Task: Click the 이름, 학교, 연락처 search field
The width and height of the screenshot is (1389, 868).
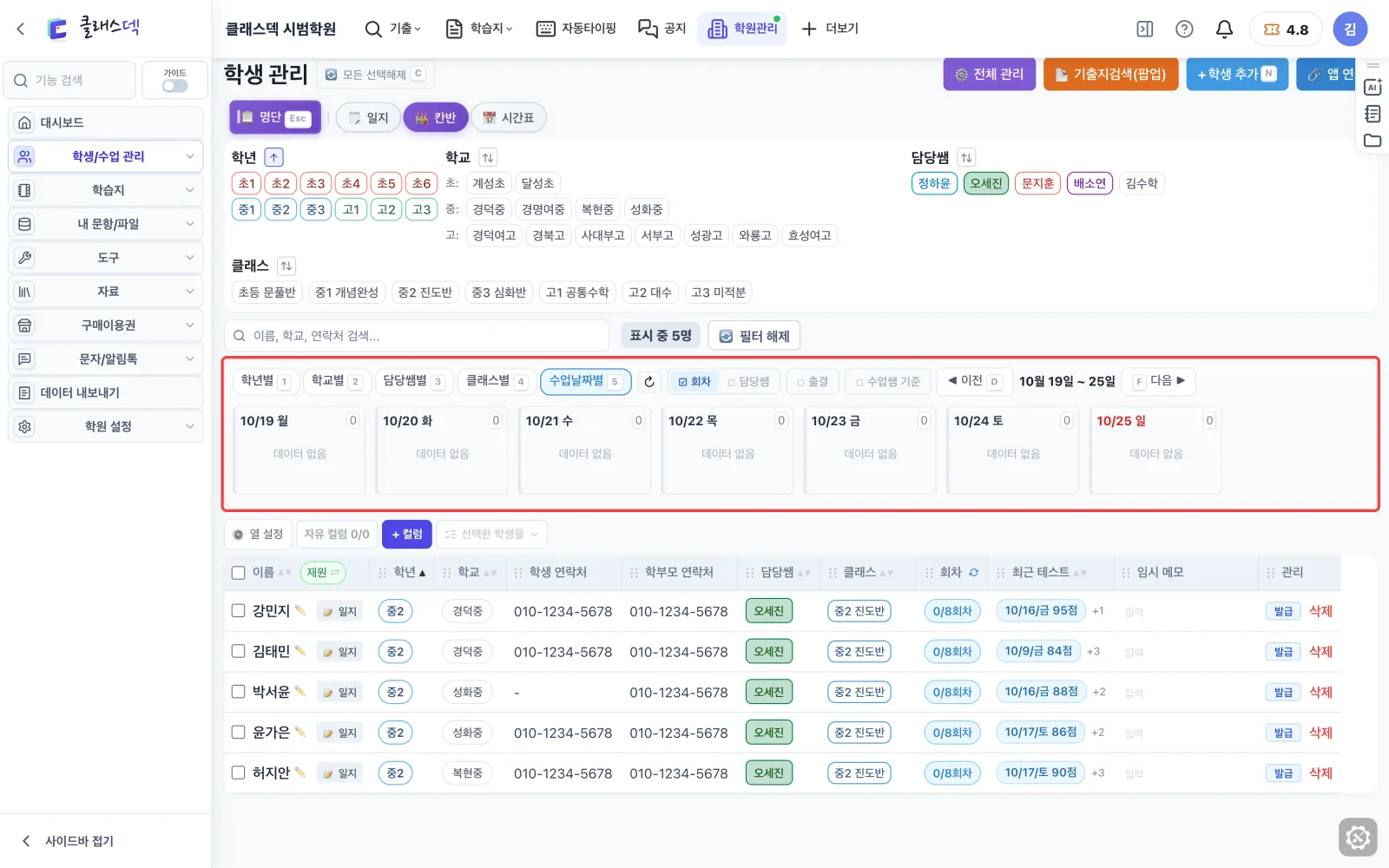Action: [x=417, y=336]
